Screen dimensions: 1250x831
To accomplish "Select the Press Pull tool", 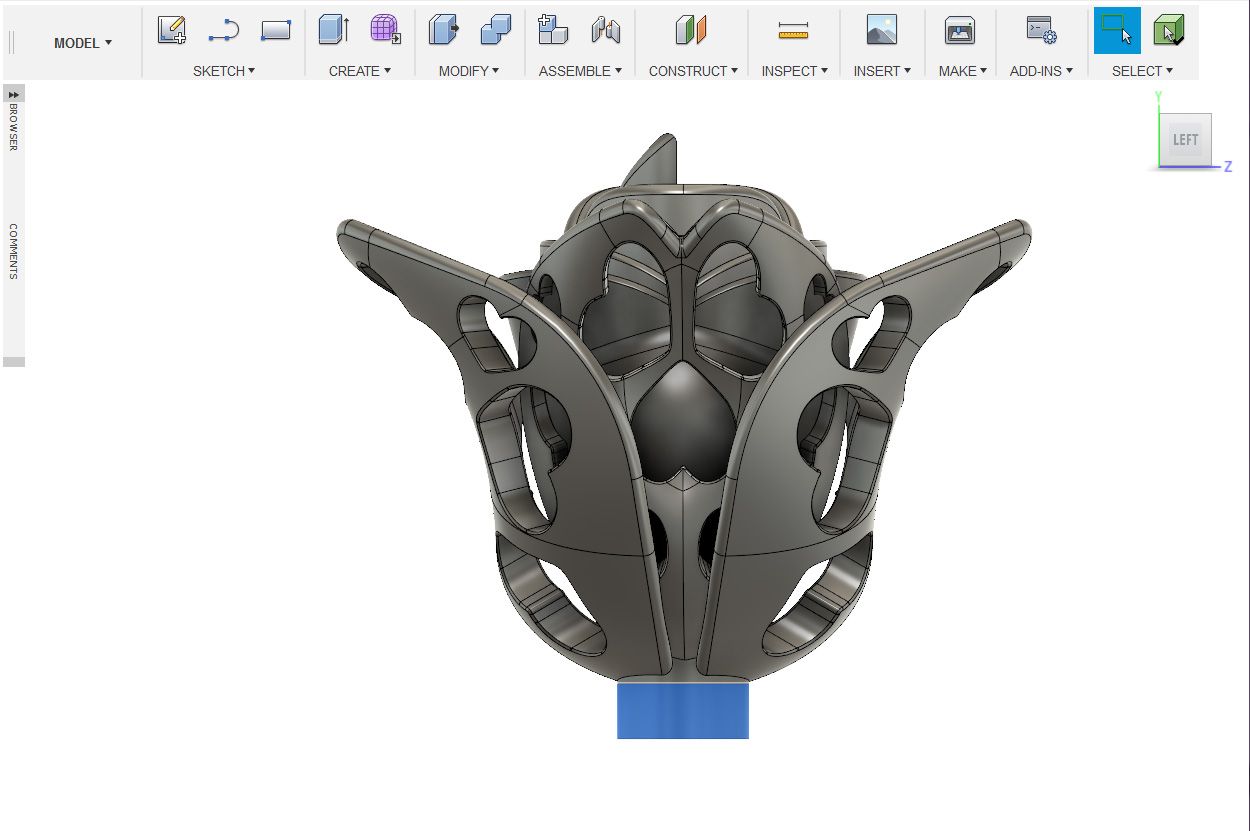I will 443,30.
